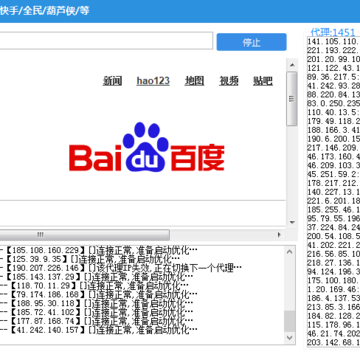
Task: Open the 视频 link
Action: tap(229, 81)
